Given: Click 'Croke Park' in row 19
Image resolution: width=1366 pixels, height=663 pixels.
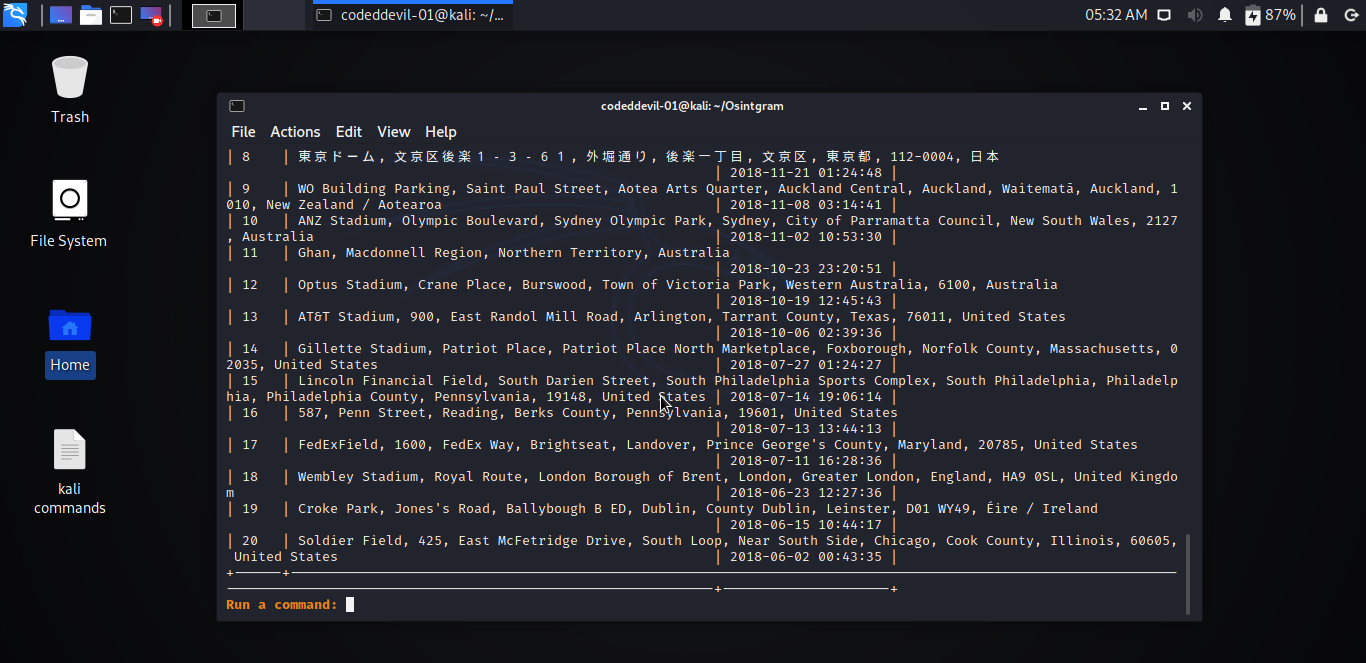Looking at the screenshot, I should [337, 508].
